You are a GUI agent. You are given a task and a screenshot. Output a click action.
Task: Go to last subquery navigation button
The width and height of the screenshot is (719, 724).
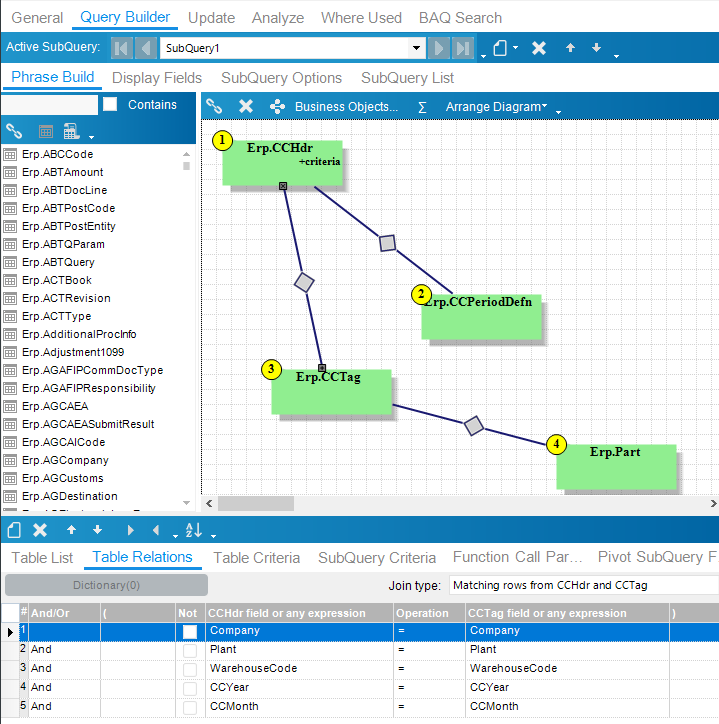point(463,48)
